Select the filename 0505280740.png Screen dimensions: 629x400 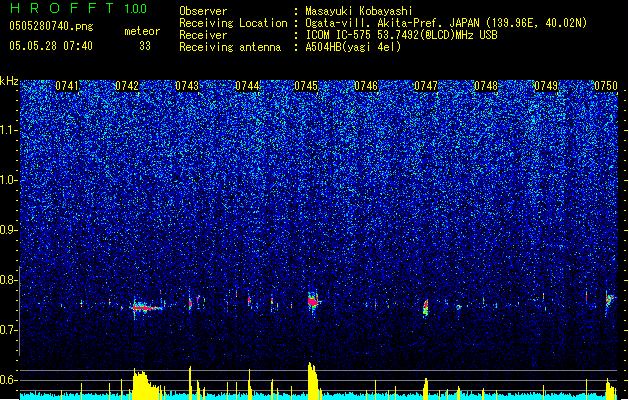tap(51, 27)
